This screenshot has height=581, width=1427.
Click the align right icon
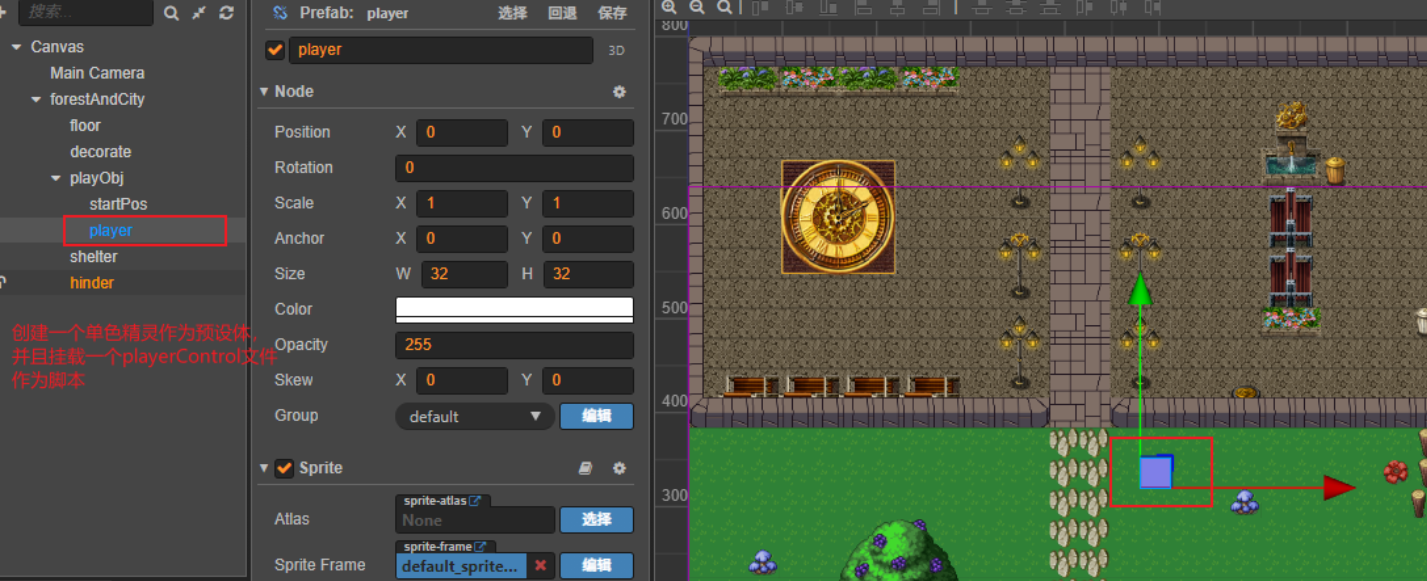[x=931, y=7]
